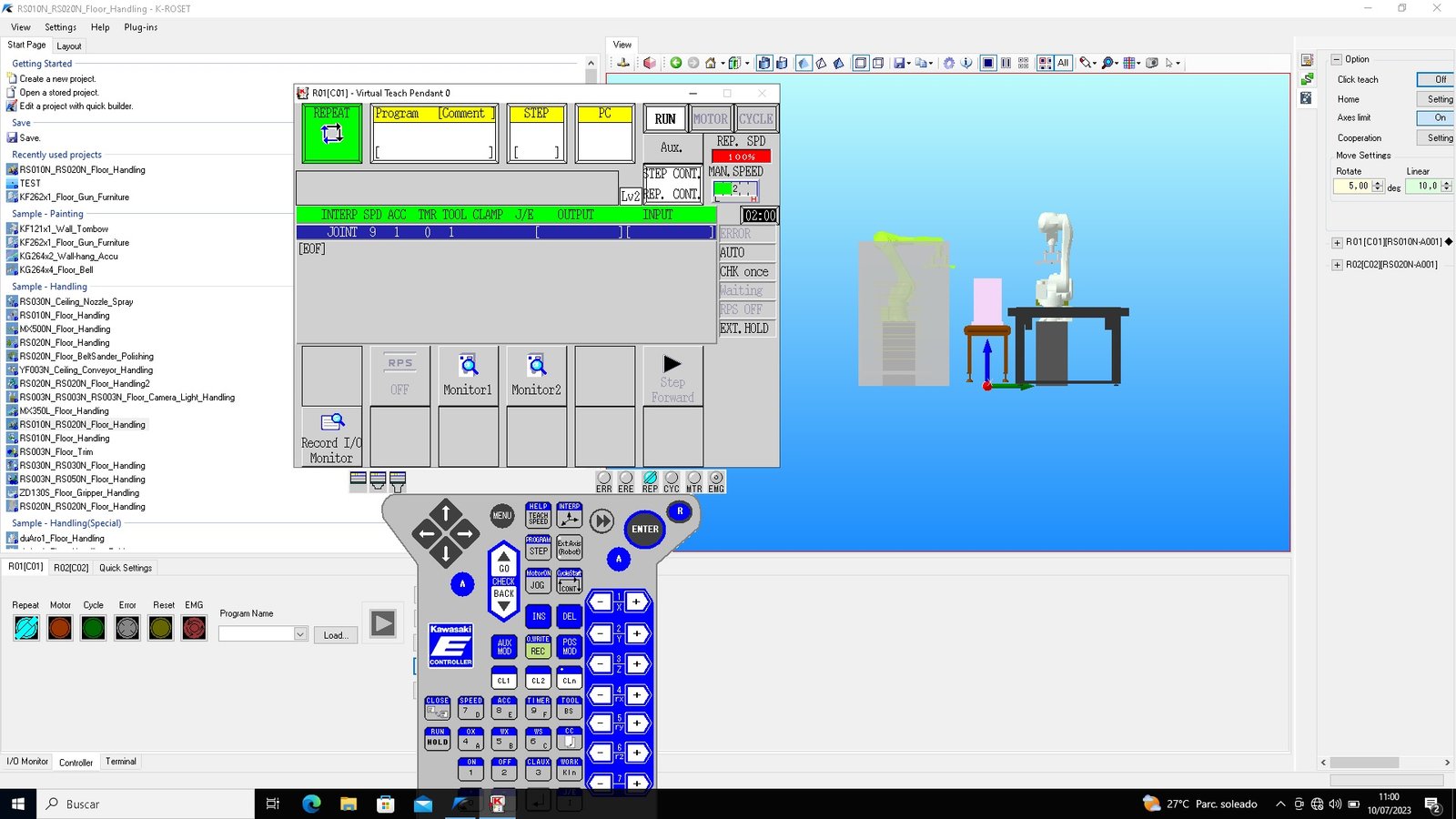Toggle the MOTOR indicator on teach pendant
The width and height of the screenshot is (1456, 819).
pyautogui.click(x=711, y=118)
